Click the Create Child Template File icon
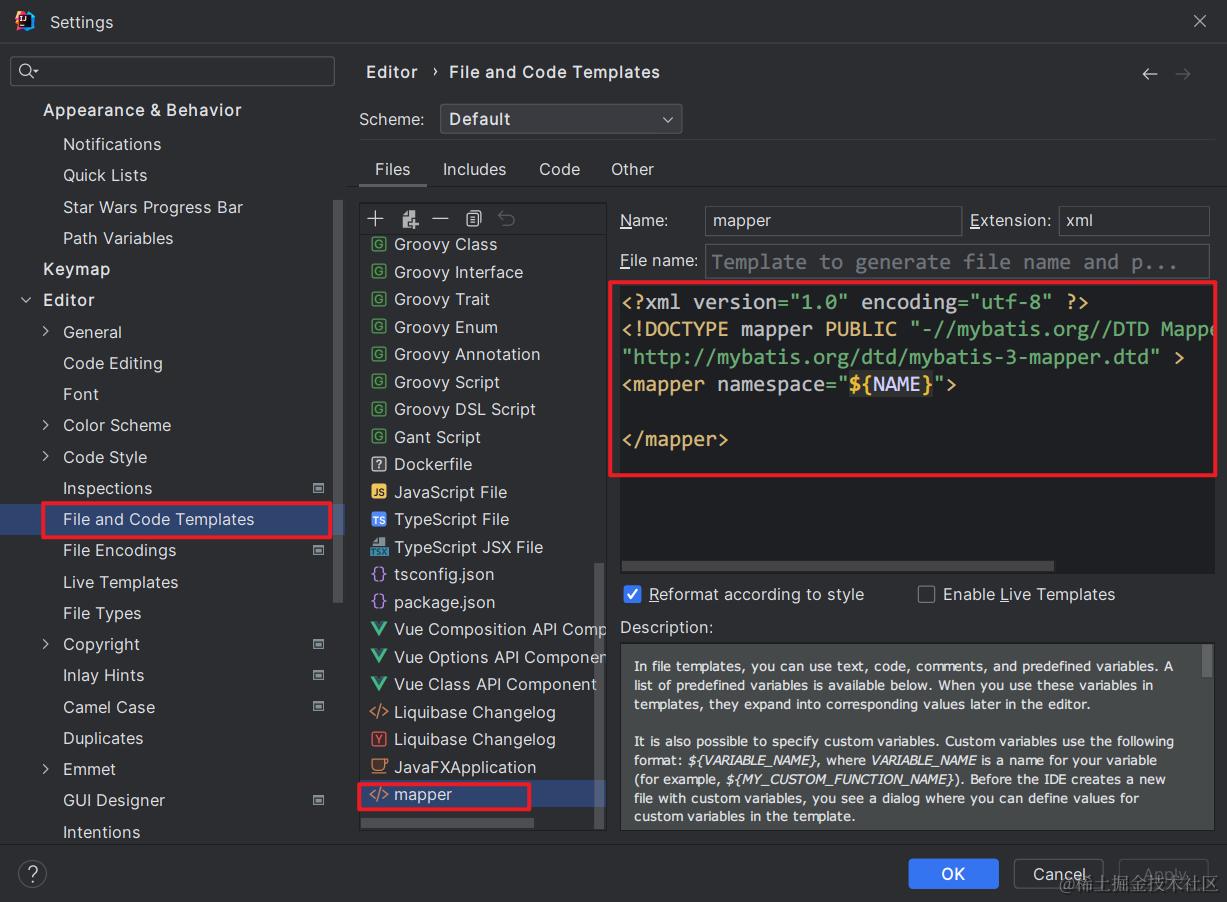Screen dimensions: 1227x902 [x=409, y=218]
